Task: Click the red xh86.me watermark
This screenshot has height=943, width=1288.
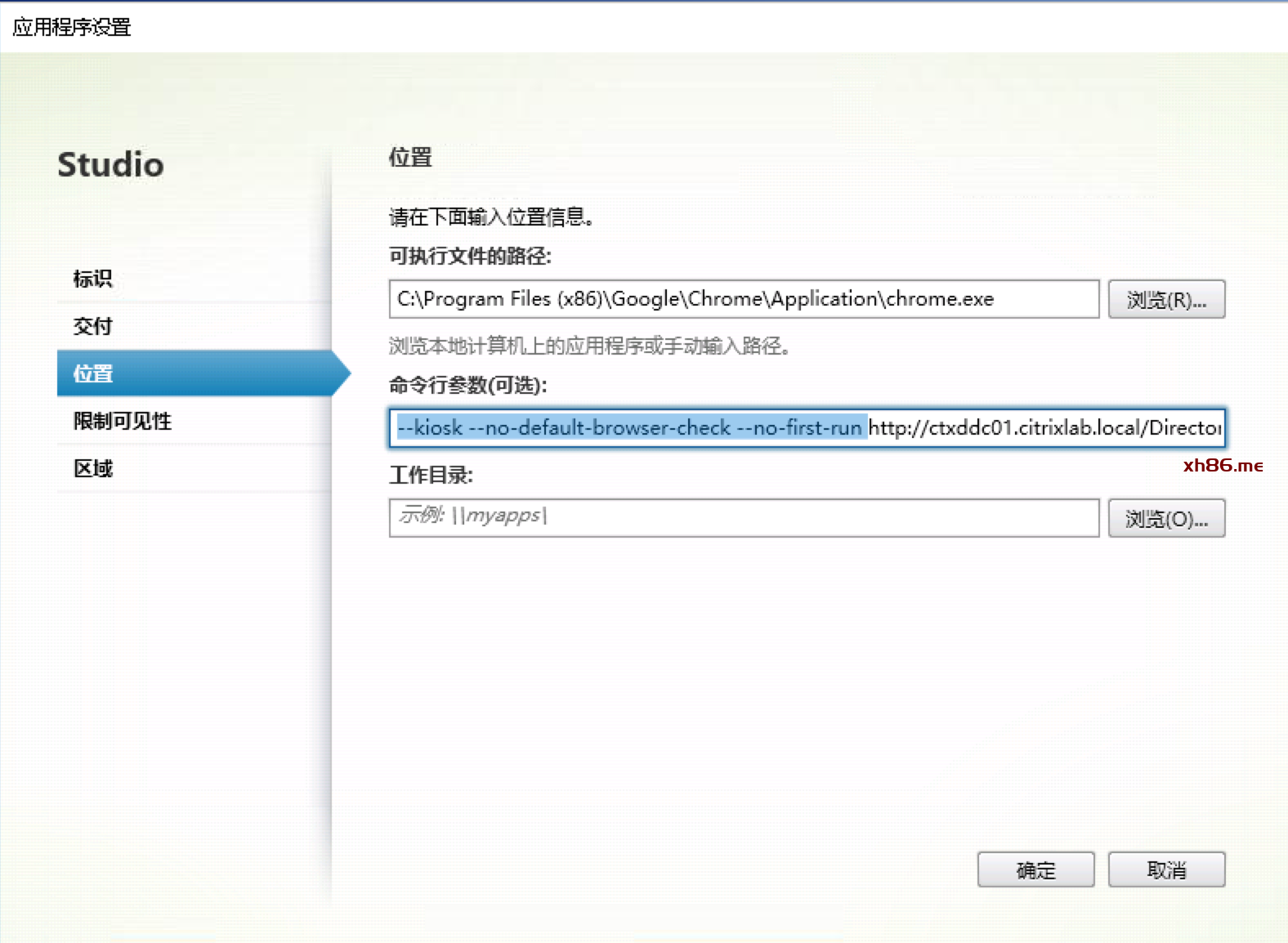Action: (x=1223, y=466)
